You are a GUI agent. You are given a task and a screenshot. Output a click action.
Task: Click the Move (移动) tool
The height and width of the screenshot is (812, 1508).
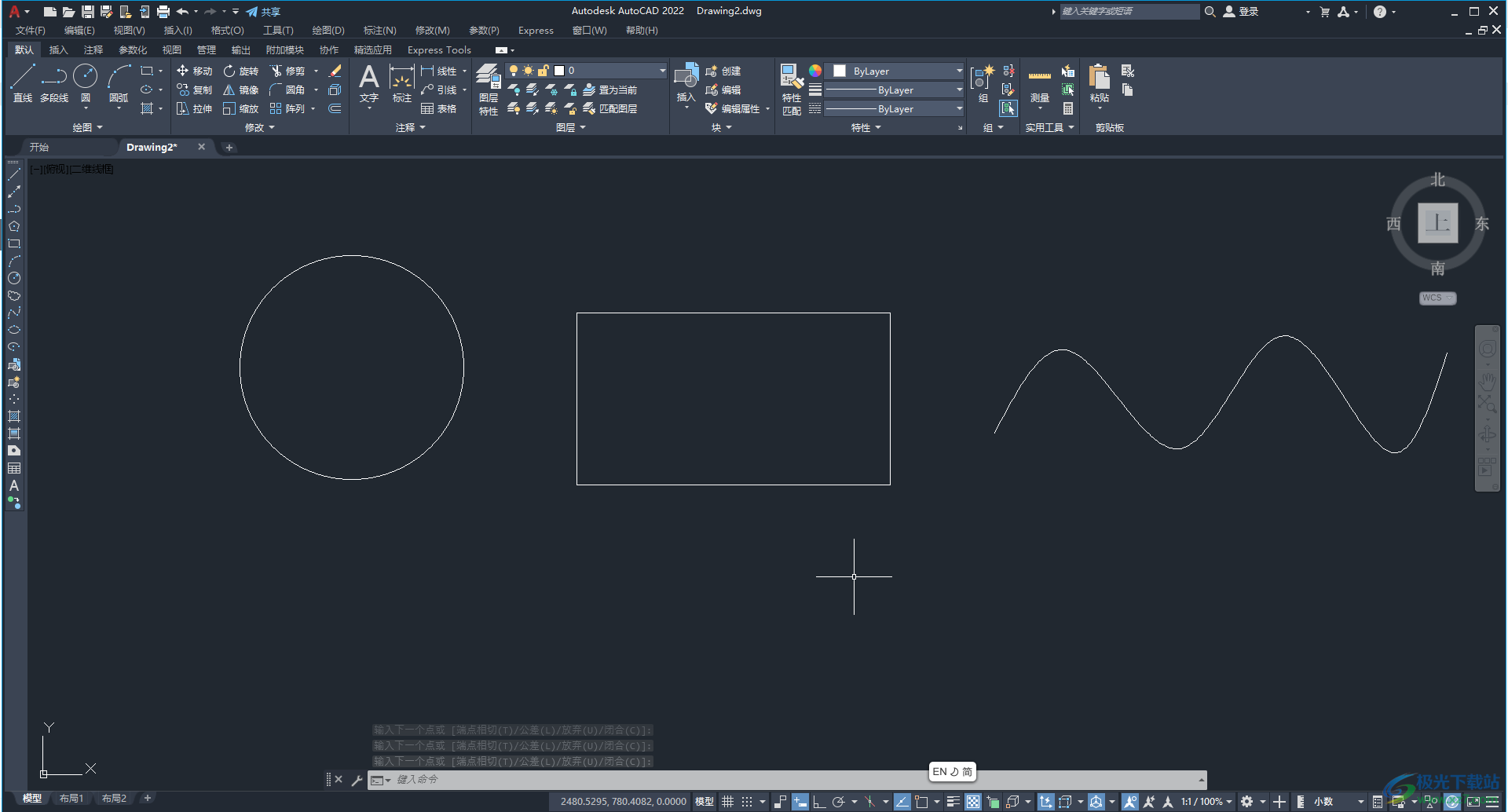(x=194, y=71)
